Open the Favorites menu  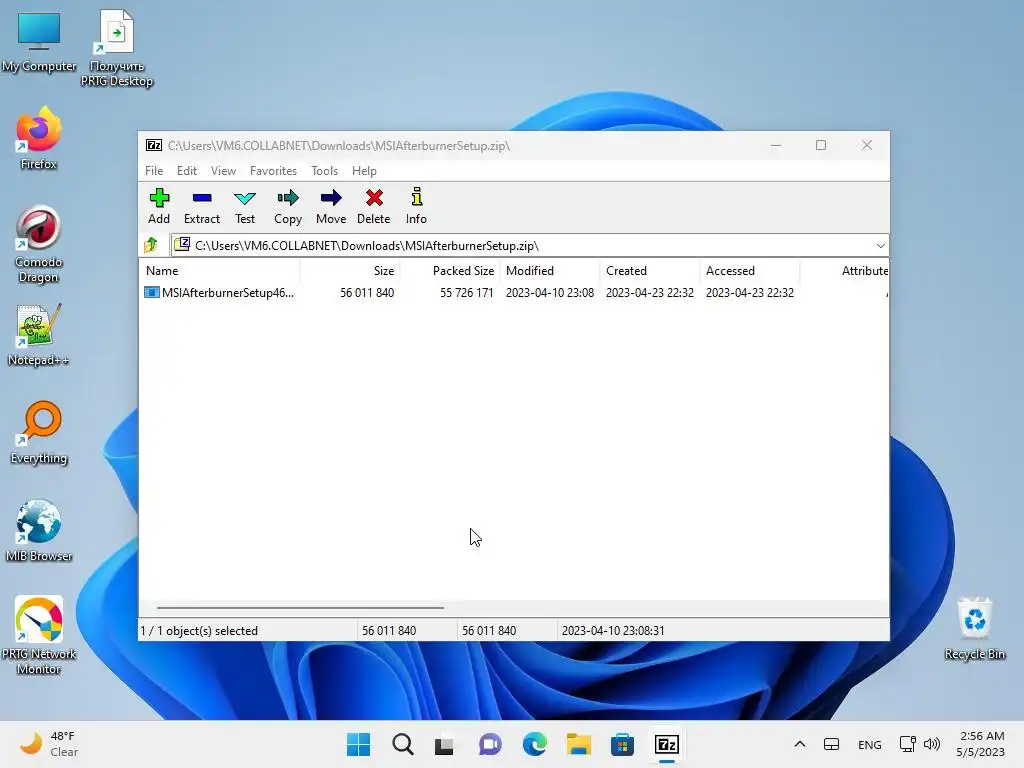click(x=273, y=170)
